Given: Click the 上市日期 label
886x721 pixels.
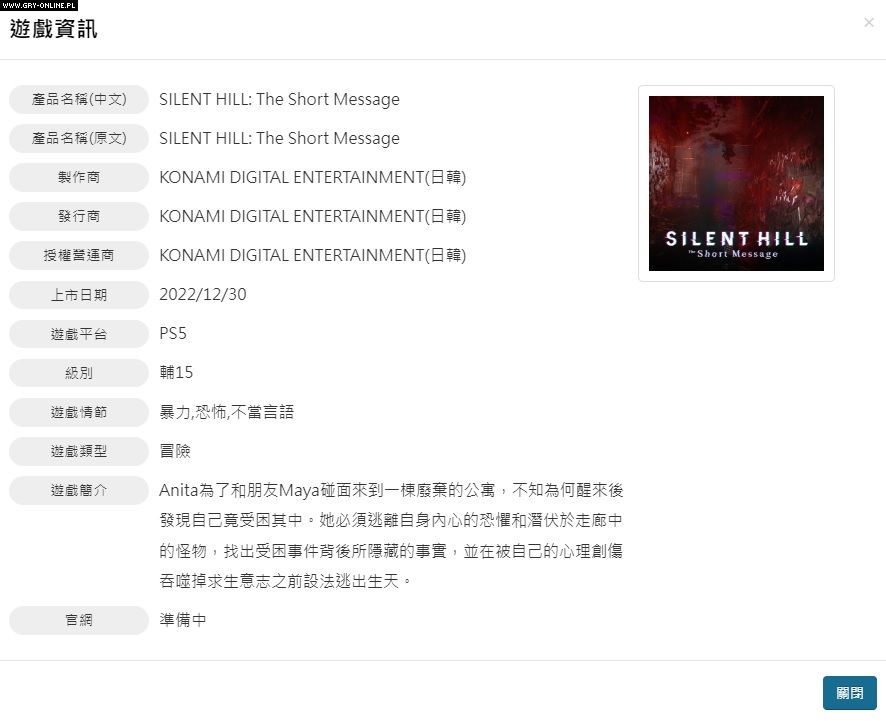Looking at the screenshot, I should (x=79, y=295).
